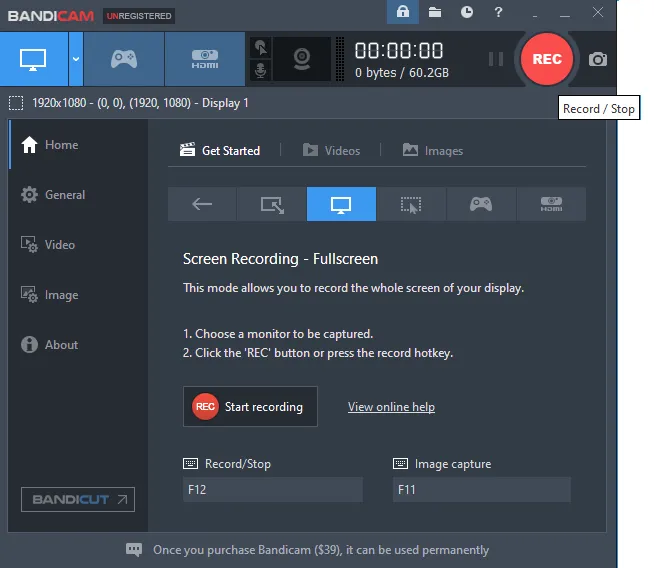
Task: Open the General settings section
Action: 78,195
